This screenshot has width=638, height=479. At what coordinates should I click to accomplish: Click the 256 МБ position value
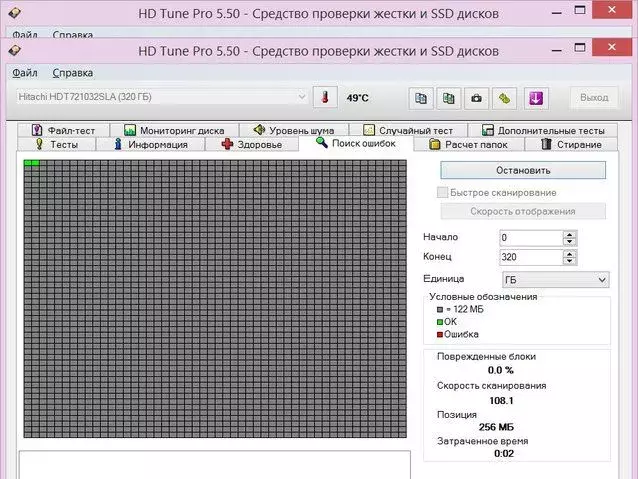click(496, 427)
